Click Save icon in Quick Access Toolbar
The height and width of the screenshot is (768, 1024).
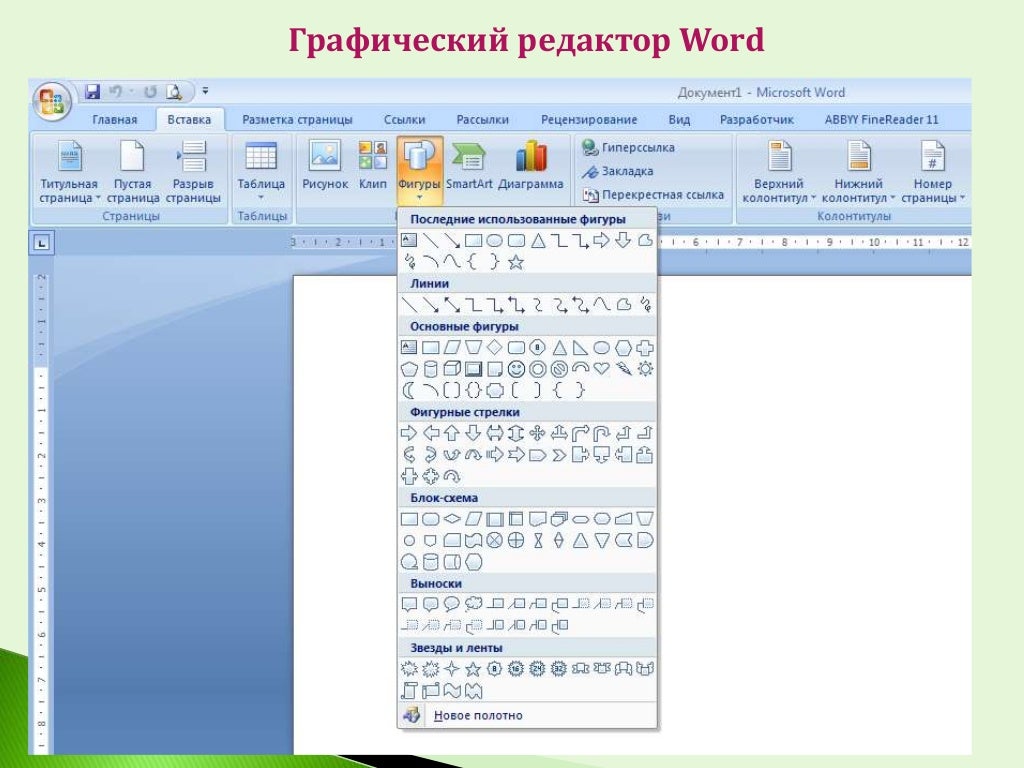[x=93, y=91]
